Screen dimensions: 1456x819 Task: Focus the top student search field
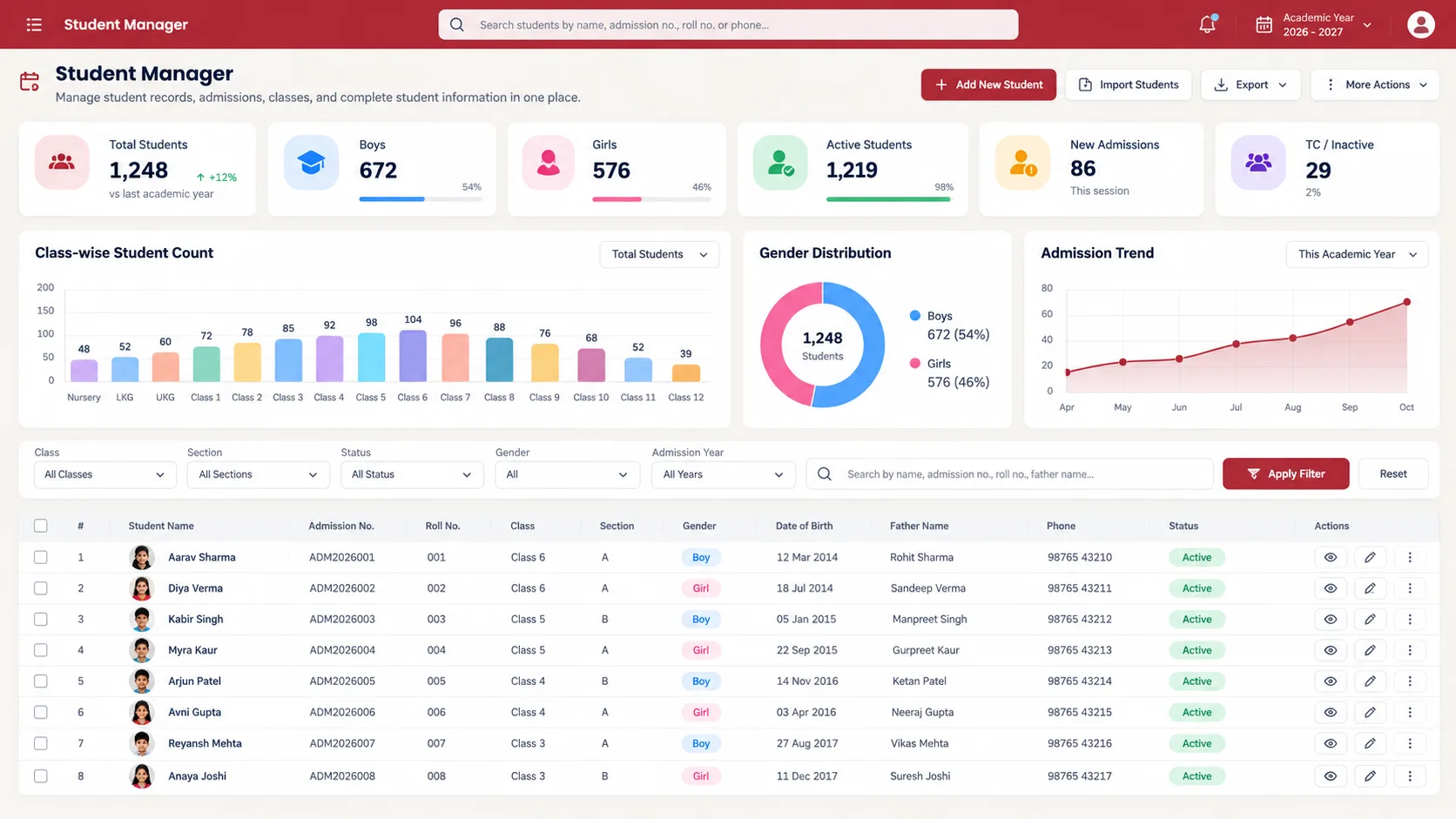tap(728, 24)
